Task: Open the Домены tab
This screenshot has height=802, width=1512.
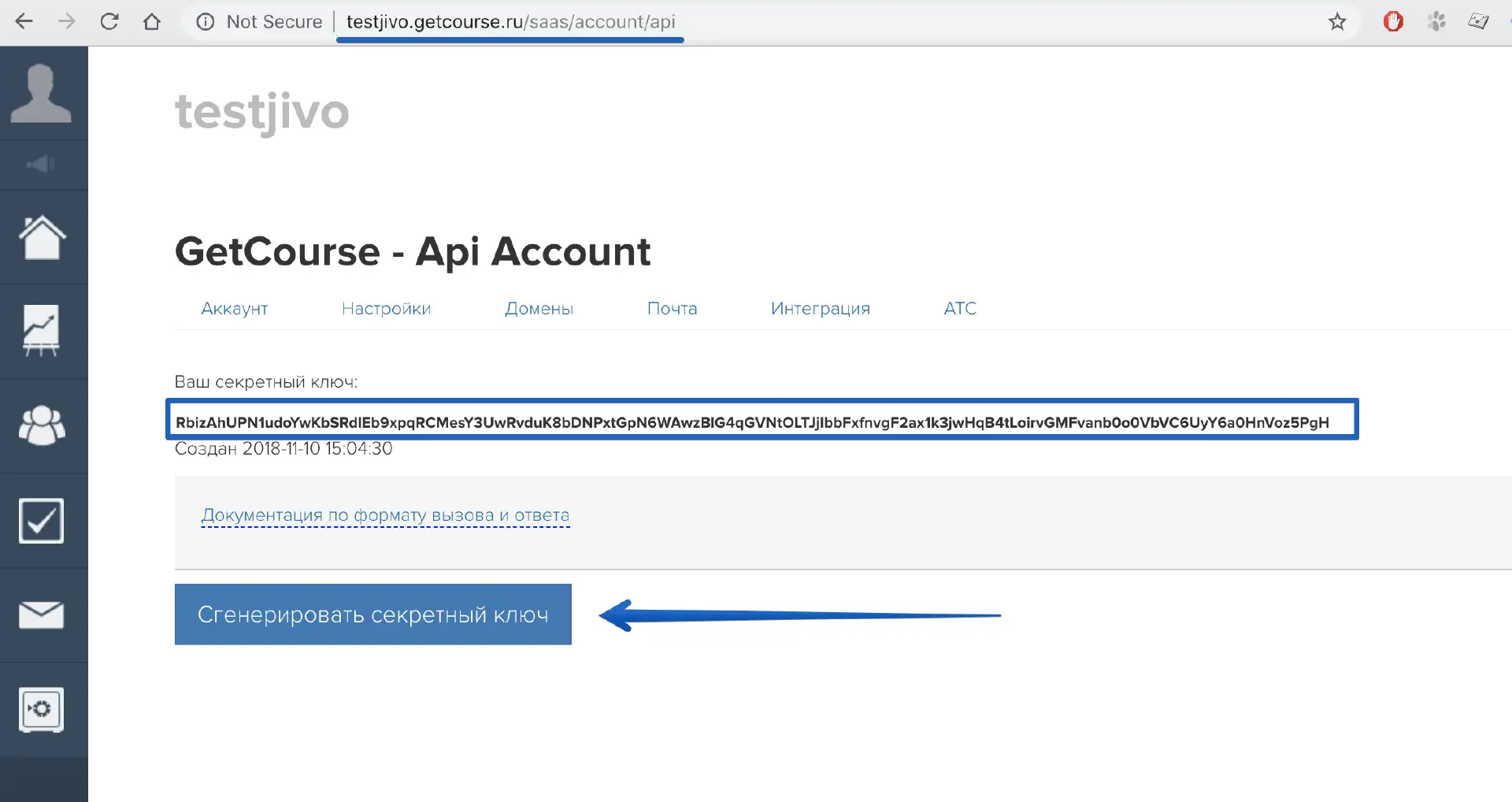Action: 539,309
